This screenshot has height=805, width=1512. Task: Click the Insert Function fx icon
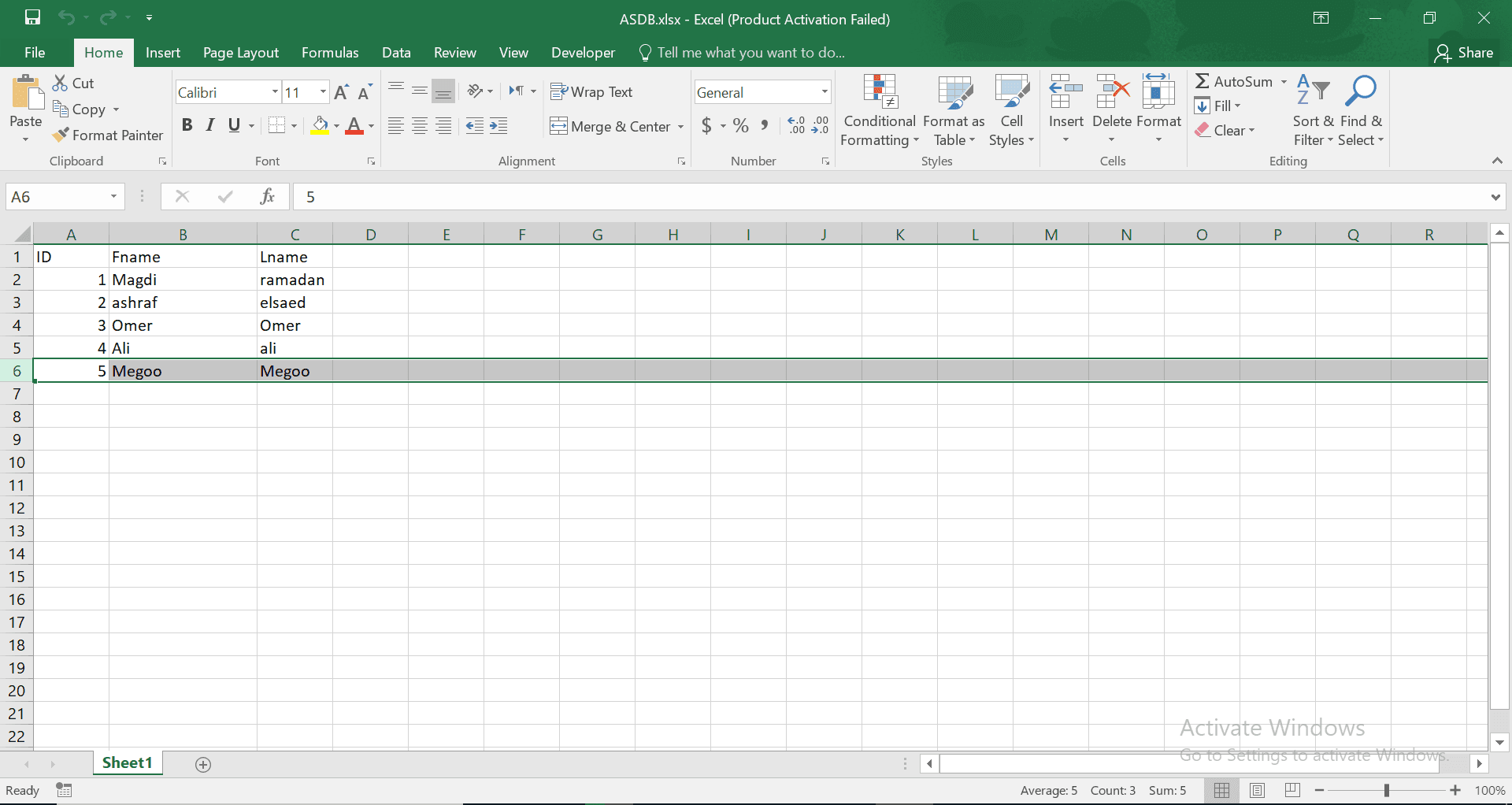click(x=267, y=196)
